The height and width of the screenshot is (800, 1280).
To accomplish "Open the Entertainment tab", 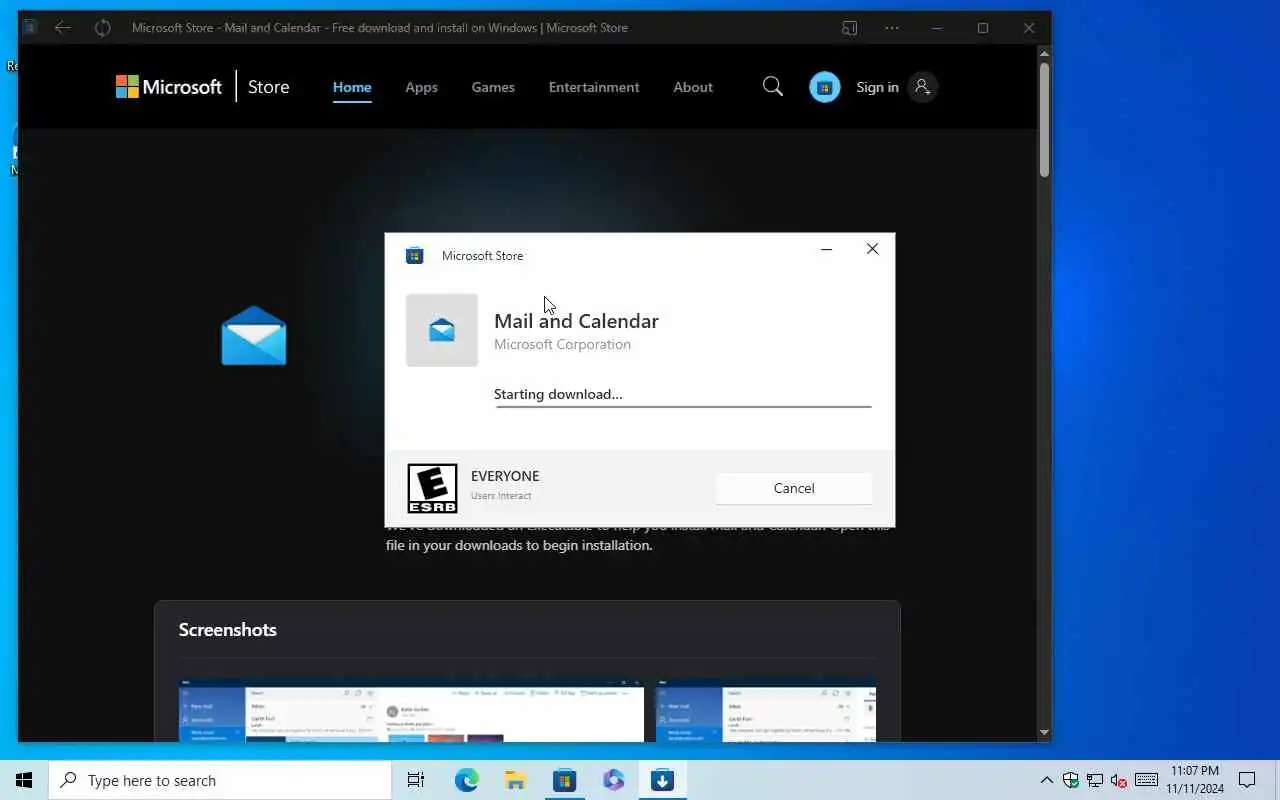I will click(594, 87).
